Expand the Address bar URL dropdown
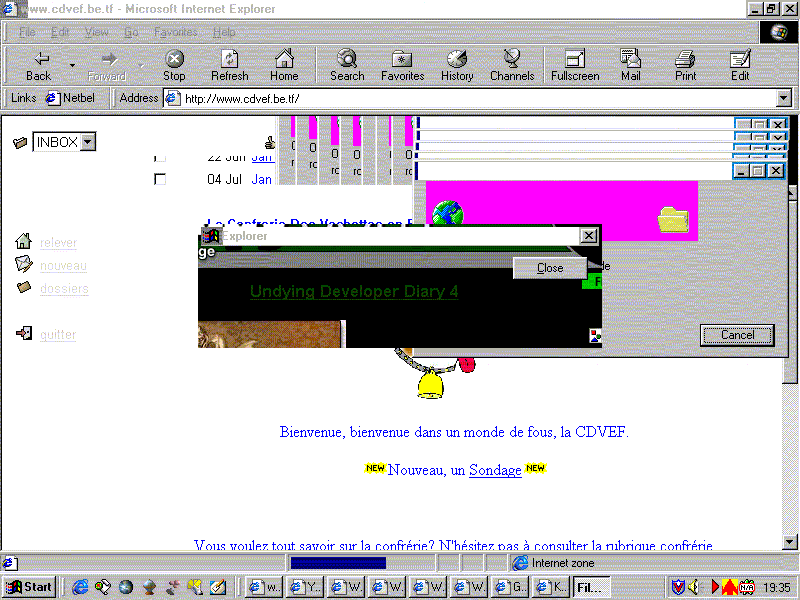 (783, 98)
